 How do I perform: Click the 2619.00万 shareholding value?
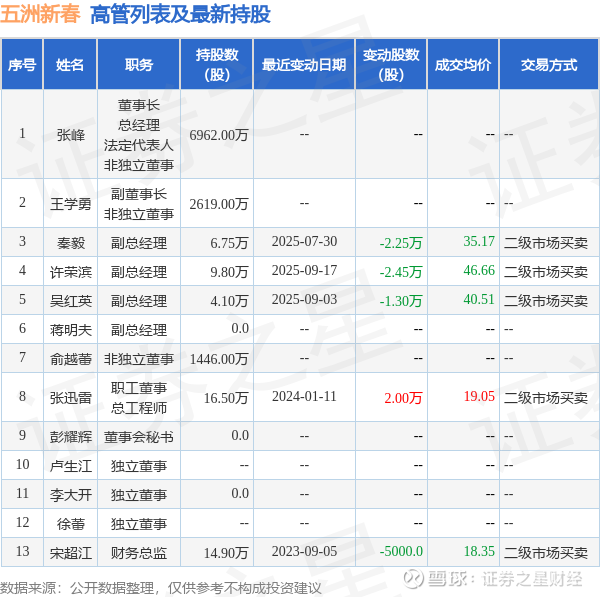[219, 204]
